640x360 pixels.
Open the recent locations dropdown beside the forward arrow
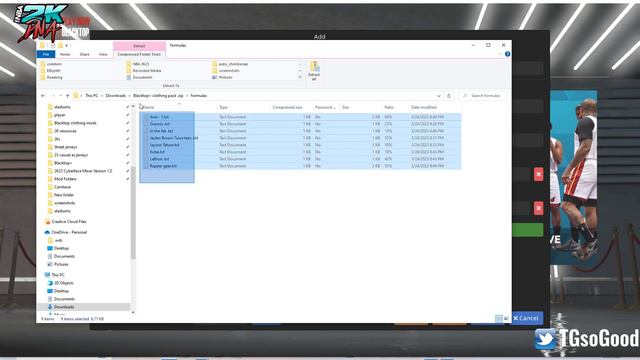(60, 96)
